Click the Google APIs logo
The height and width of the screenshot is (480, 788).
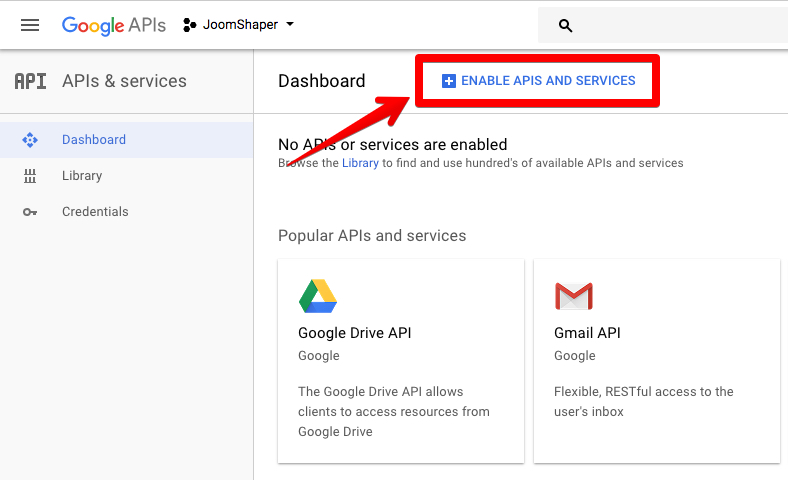coord(113,25)
